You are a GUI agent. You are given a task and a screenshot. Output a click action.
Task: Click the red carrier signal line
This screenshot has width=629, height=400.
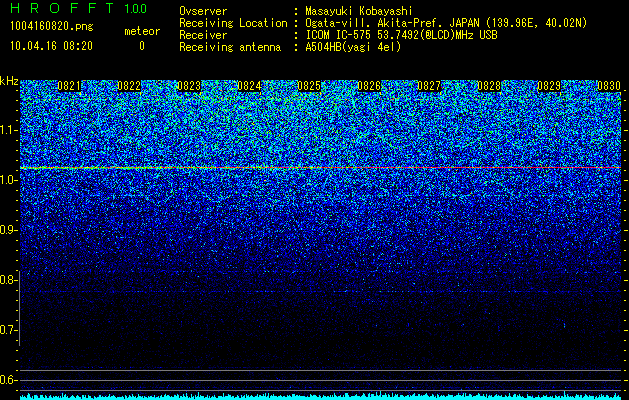(x=320, y=167)
